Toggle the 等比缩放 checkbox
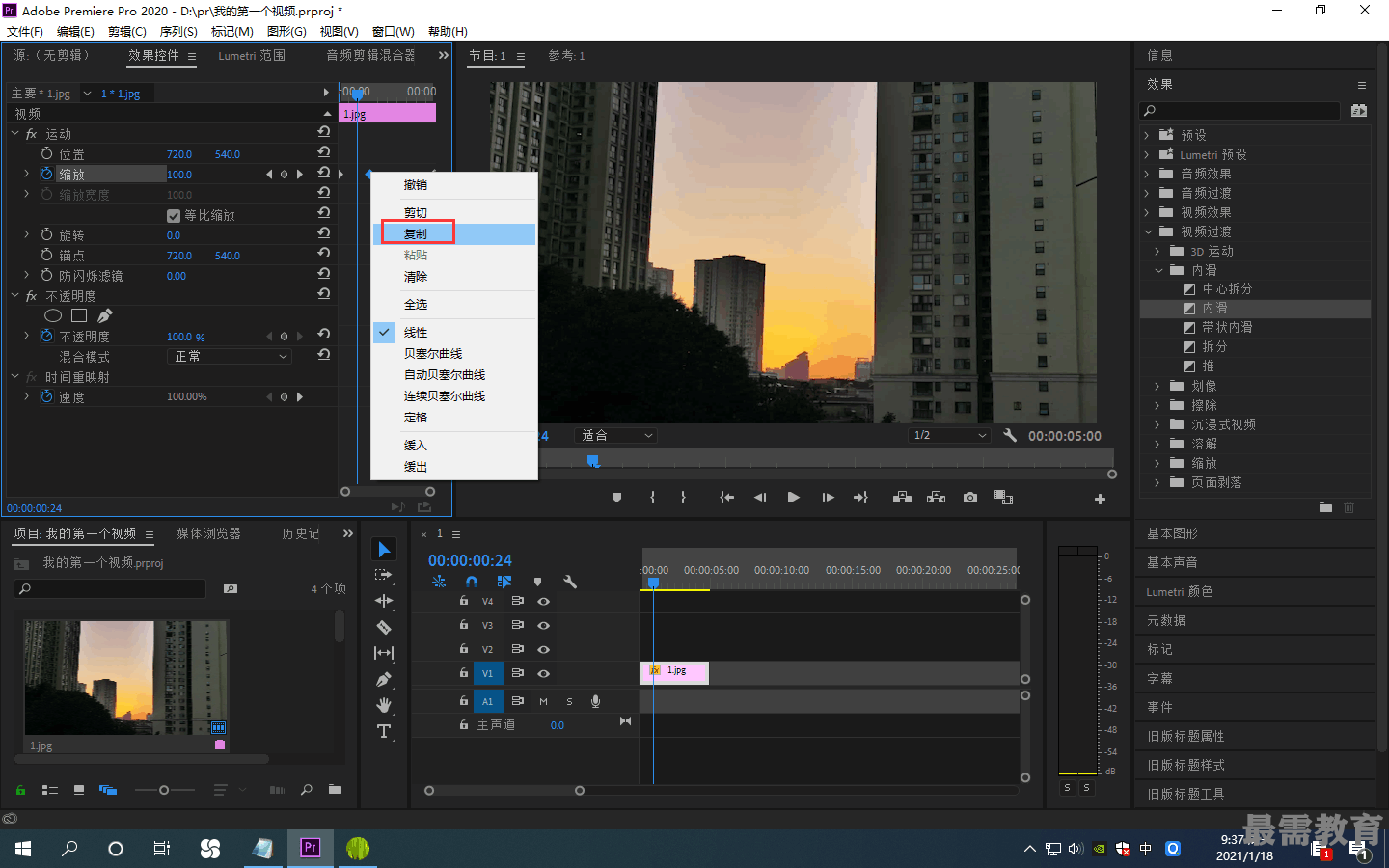Viewport: 1389px width, 868px height. point(174,215)
